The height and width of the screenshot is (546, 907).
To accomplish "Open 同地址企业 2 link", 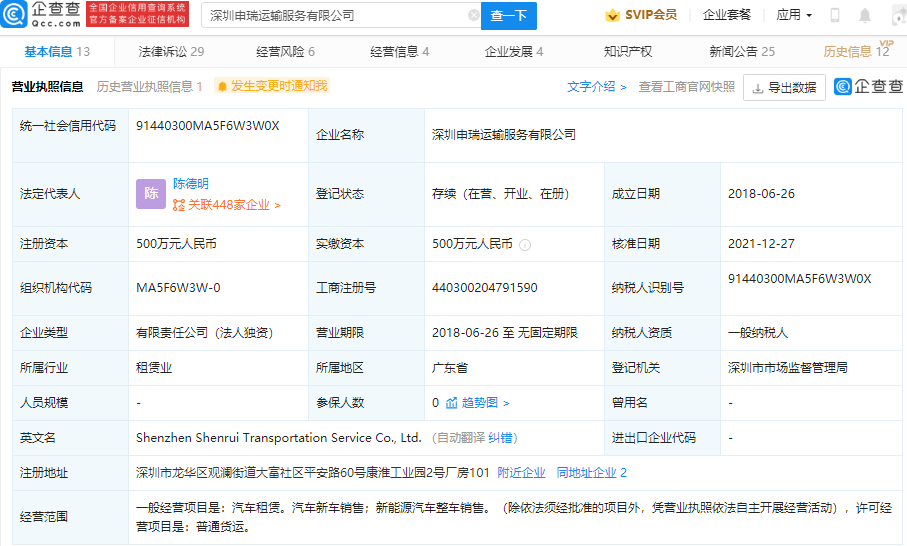I will coord(591,473).
